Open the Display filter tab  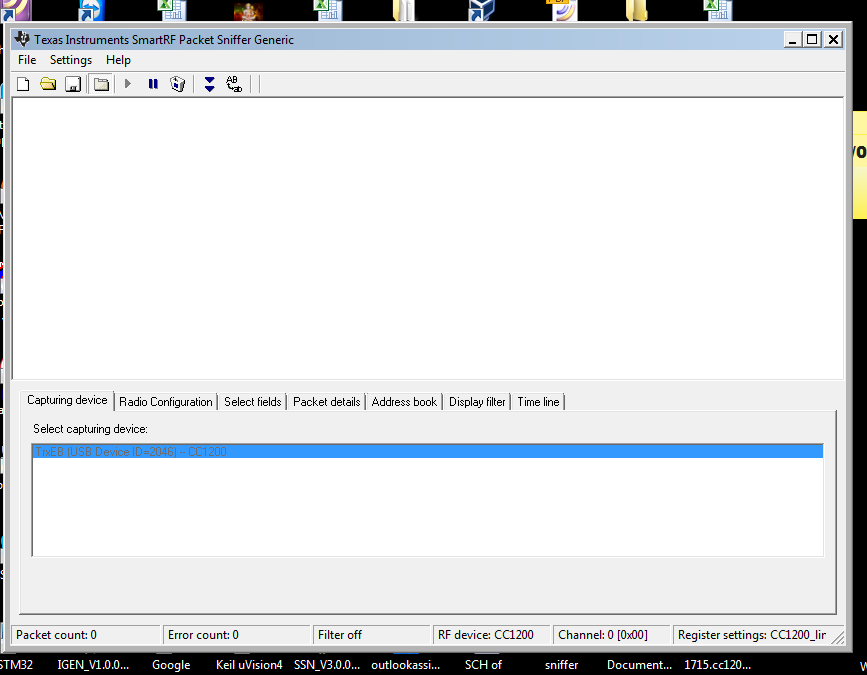click(x=477, y=402)
